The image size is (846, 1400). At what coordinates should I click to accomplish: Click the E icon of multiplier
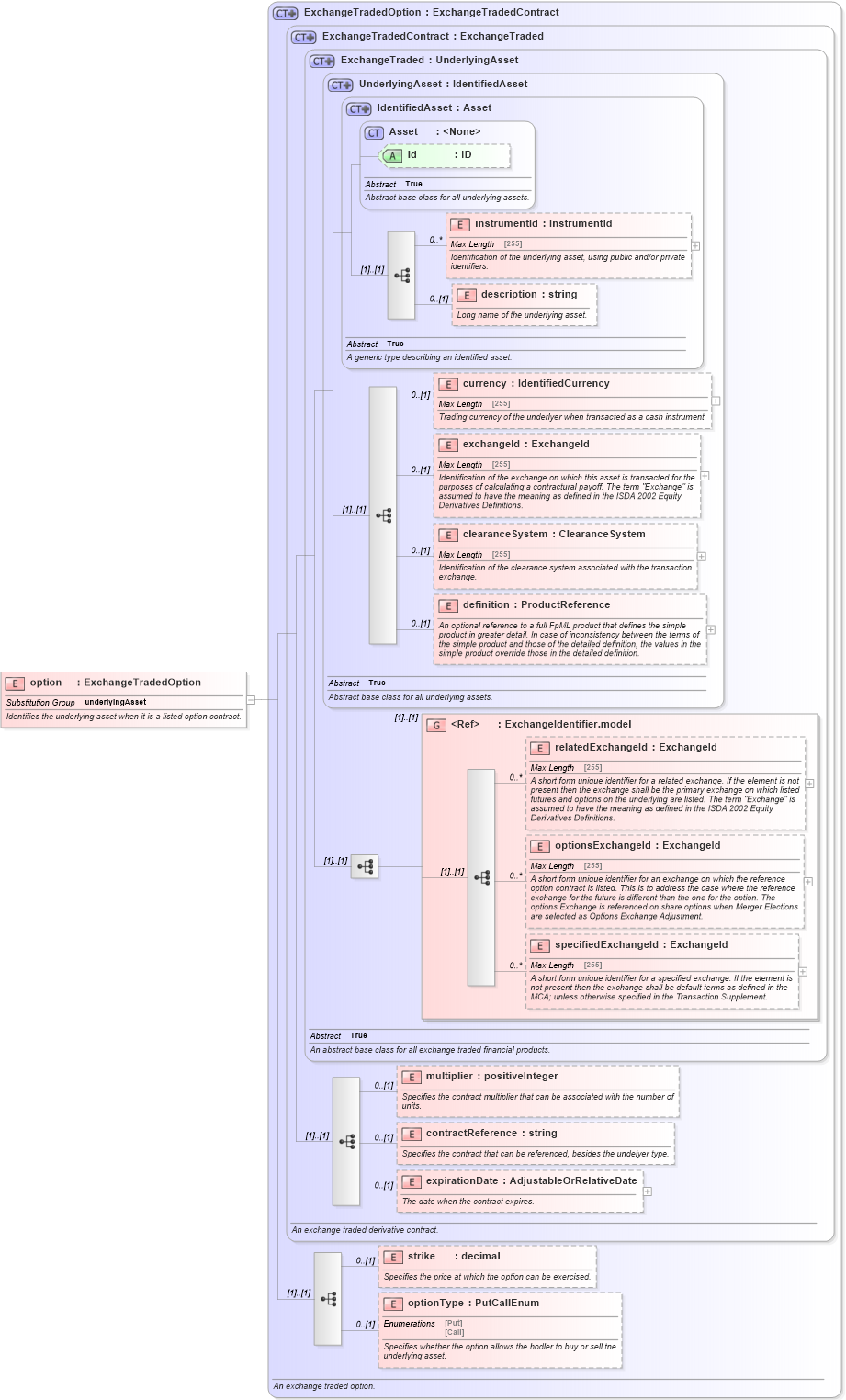(x=412, y=1077)
